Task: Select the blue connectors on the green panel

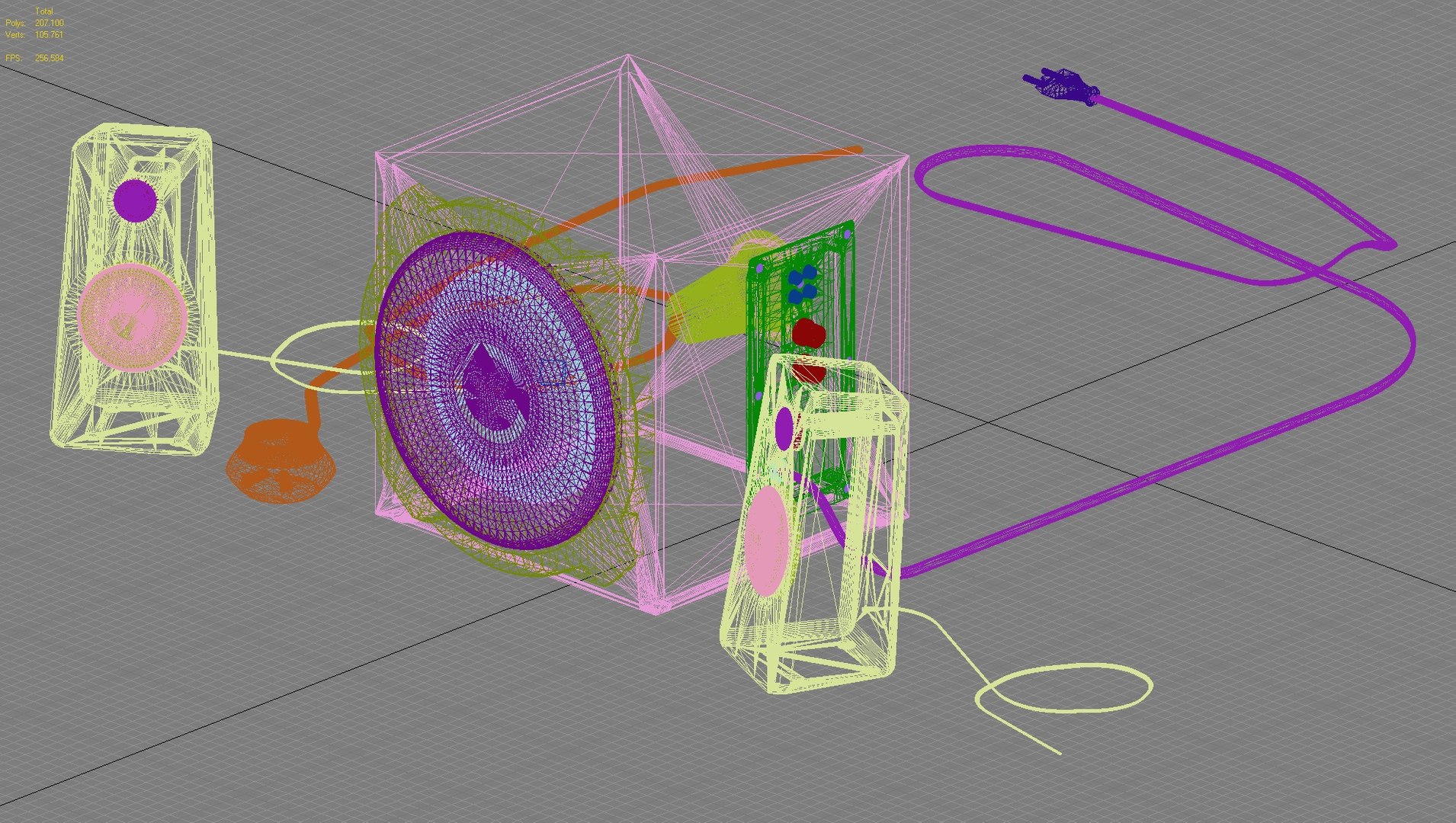Action: click(801, 283)
